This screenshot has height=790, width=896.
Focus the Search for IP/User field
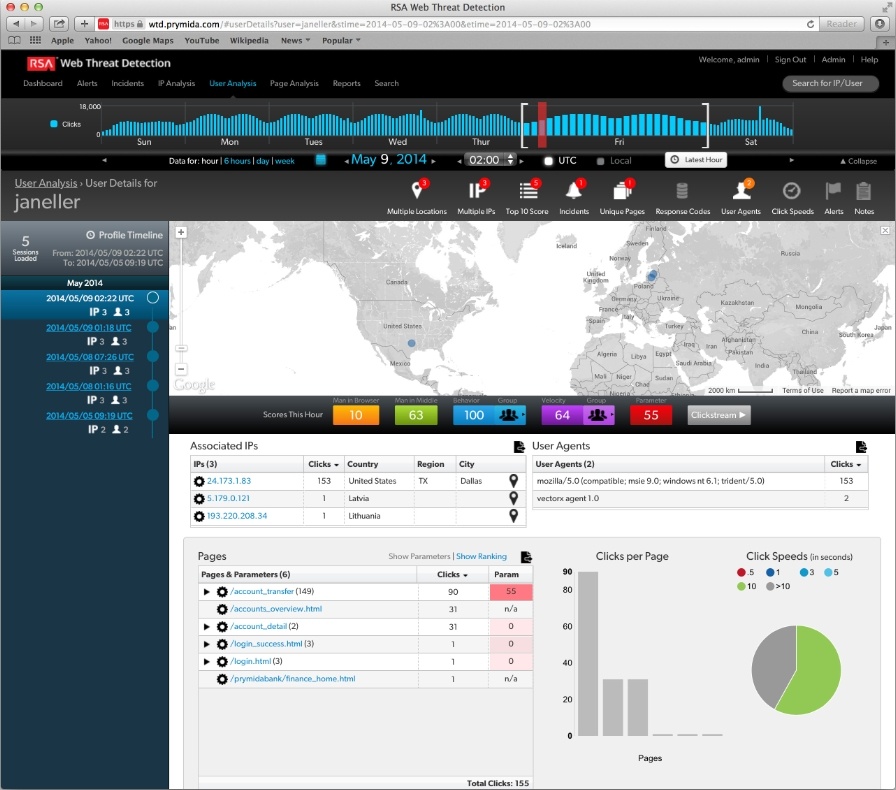click(x=830, y=83)
